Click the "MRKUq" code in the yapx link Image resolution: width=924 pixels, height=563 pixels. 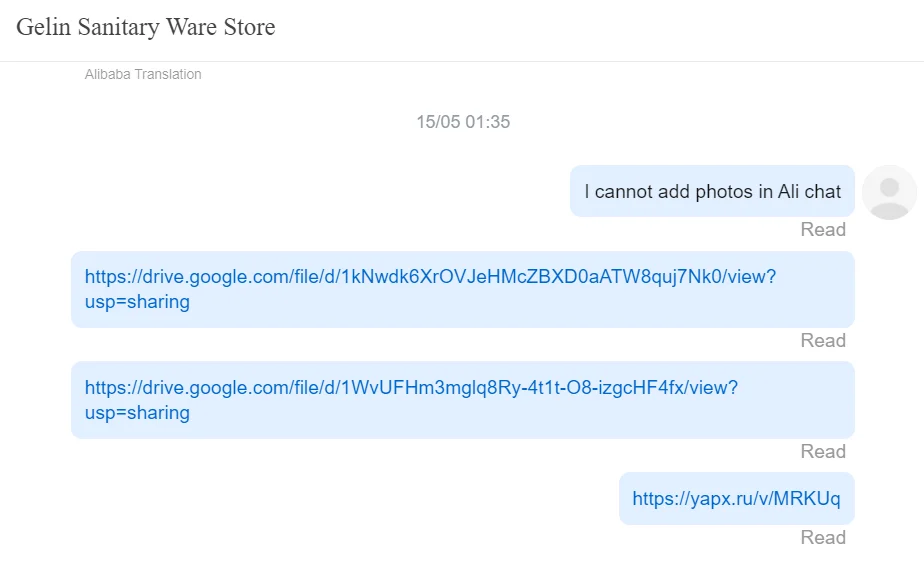808,498
